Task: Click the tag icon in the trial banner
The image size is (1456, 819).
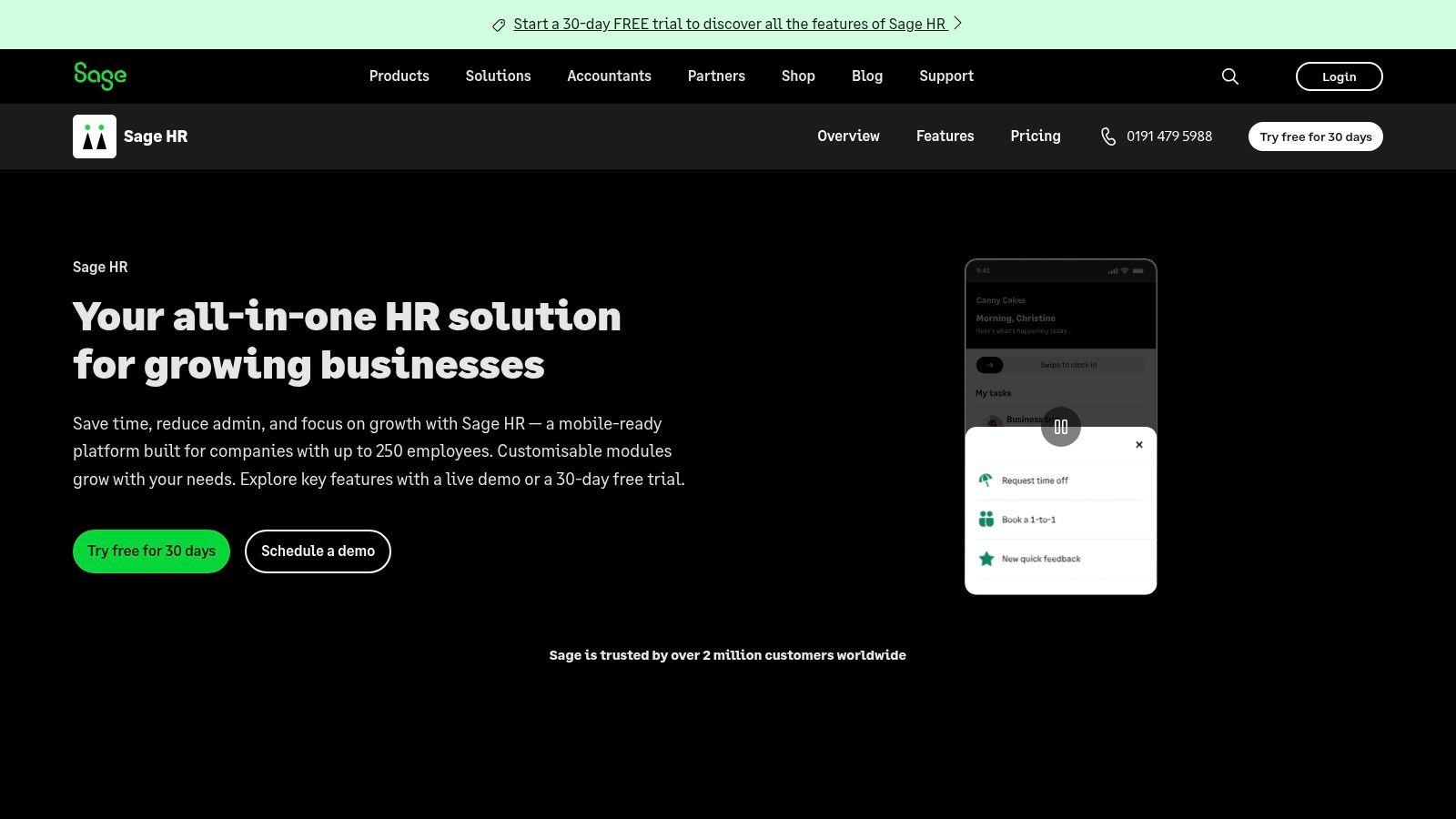Action: (499, 25)
